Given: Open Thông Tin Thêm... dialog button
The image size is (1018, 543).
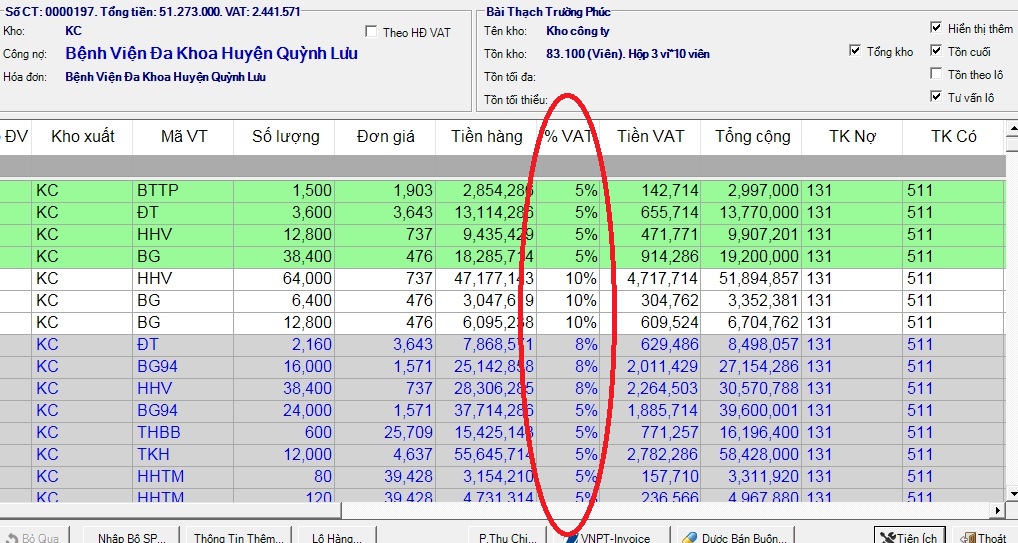Looking at the screenshot, I should pos(239,537).
